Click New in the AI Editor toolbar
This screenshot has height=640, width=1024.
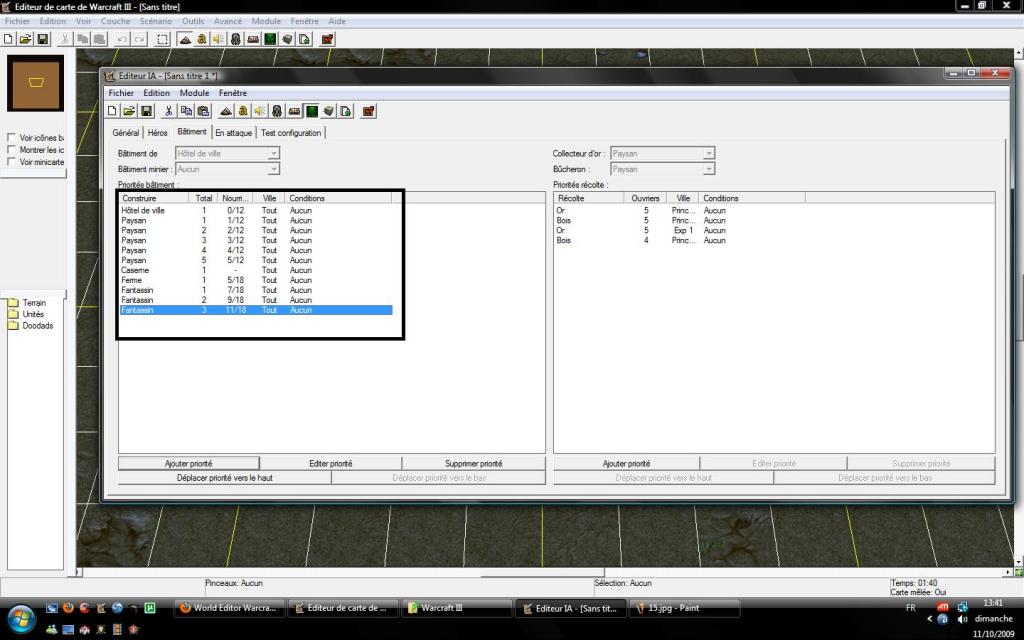112,112
